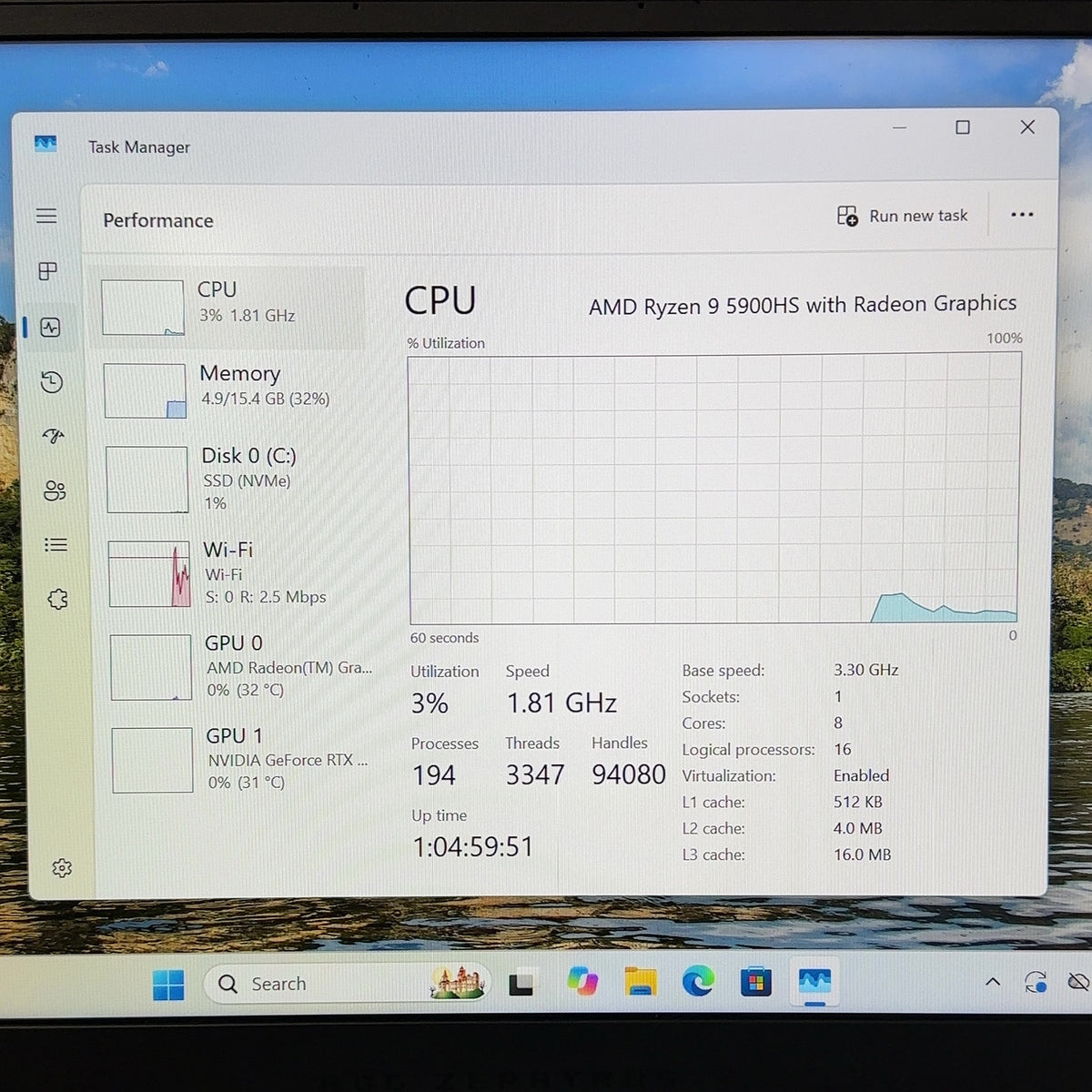This screenshot has height=1092, width=1092.
Task: Maximize the Task Manager window
Action: point(963,127)
